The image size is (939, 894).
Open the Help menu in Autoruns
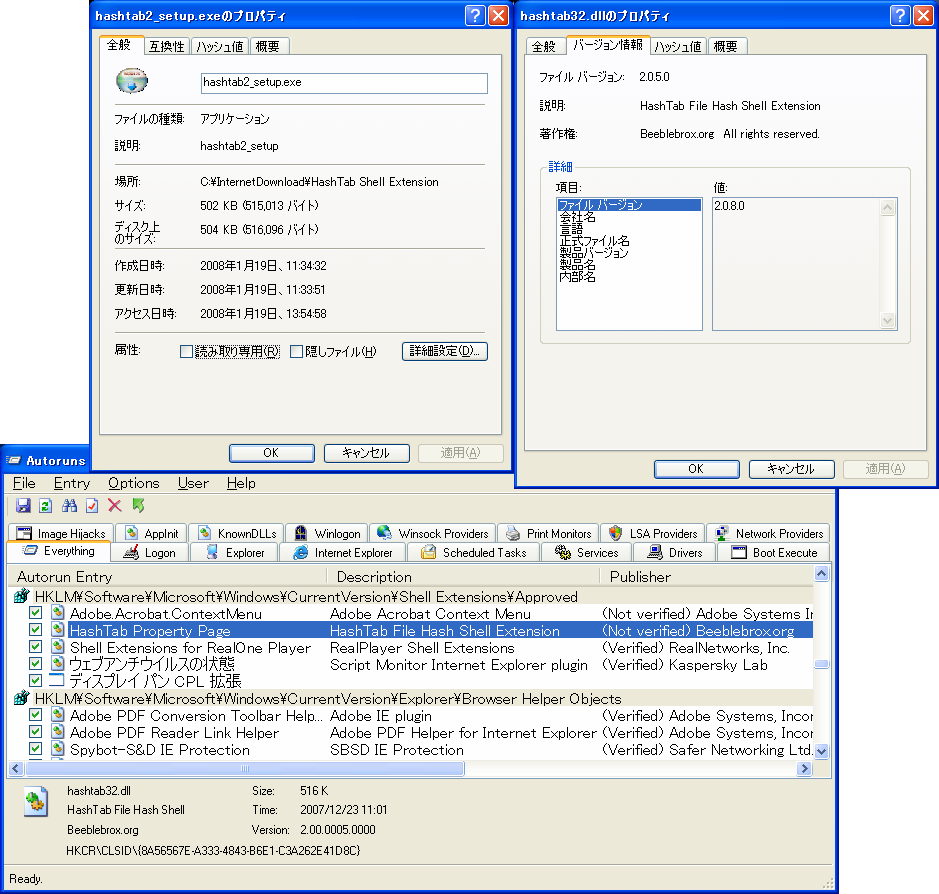[241, 483]
